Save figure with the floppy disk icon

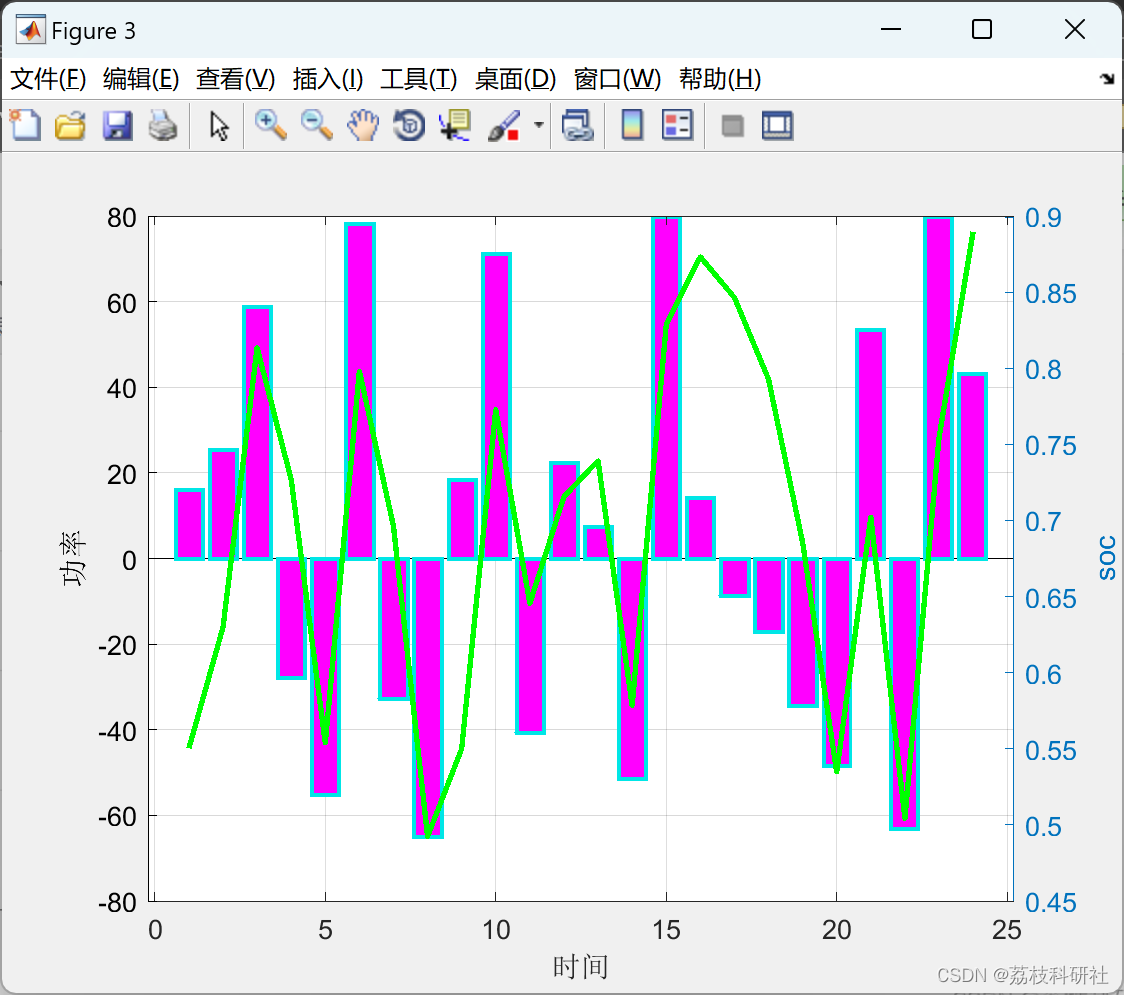[x=117, y=125]
